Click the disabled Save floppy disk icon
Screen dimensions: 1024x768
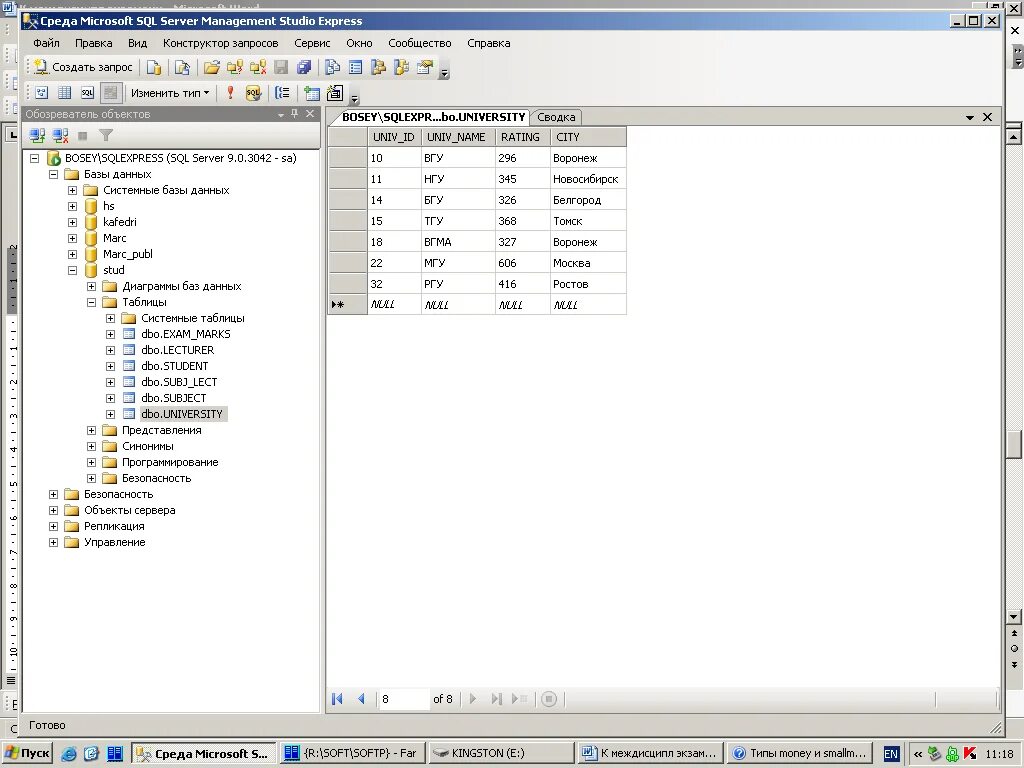pos(281,67)
